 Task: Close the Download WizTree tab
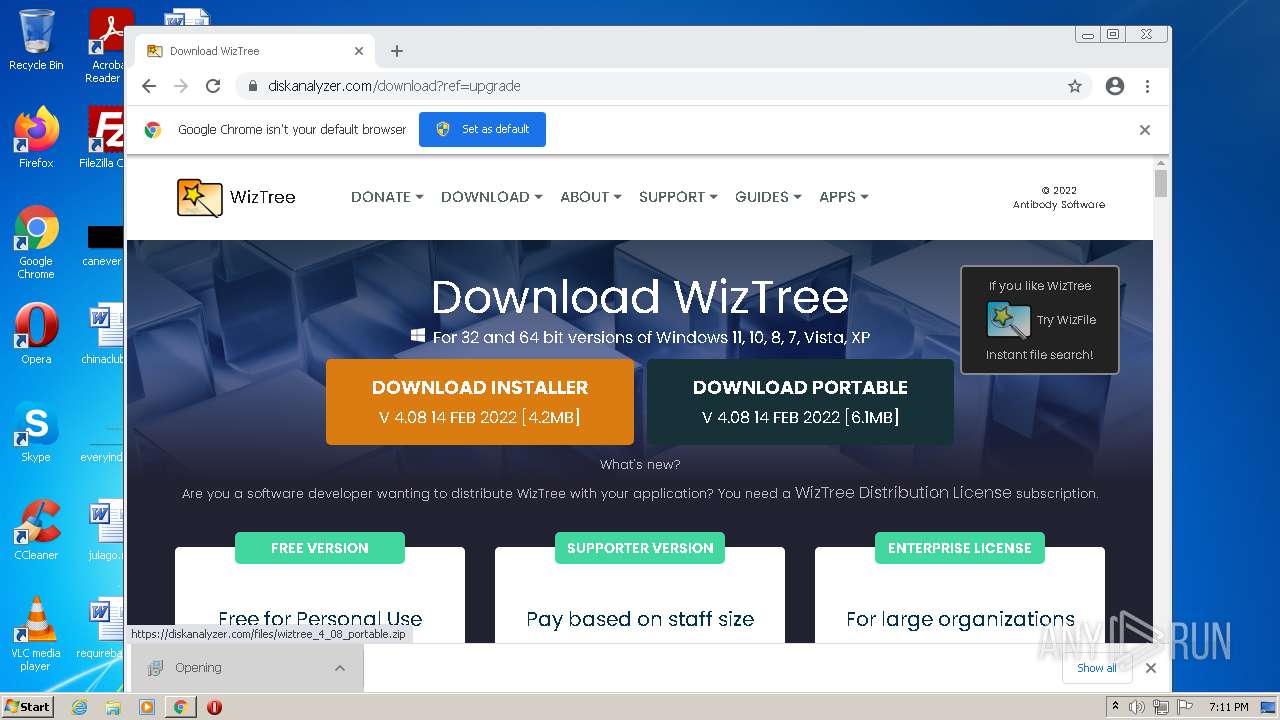click(359, 51)
